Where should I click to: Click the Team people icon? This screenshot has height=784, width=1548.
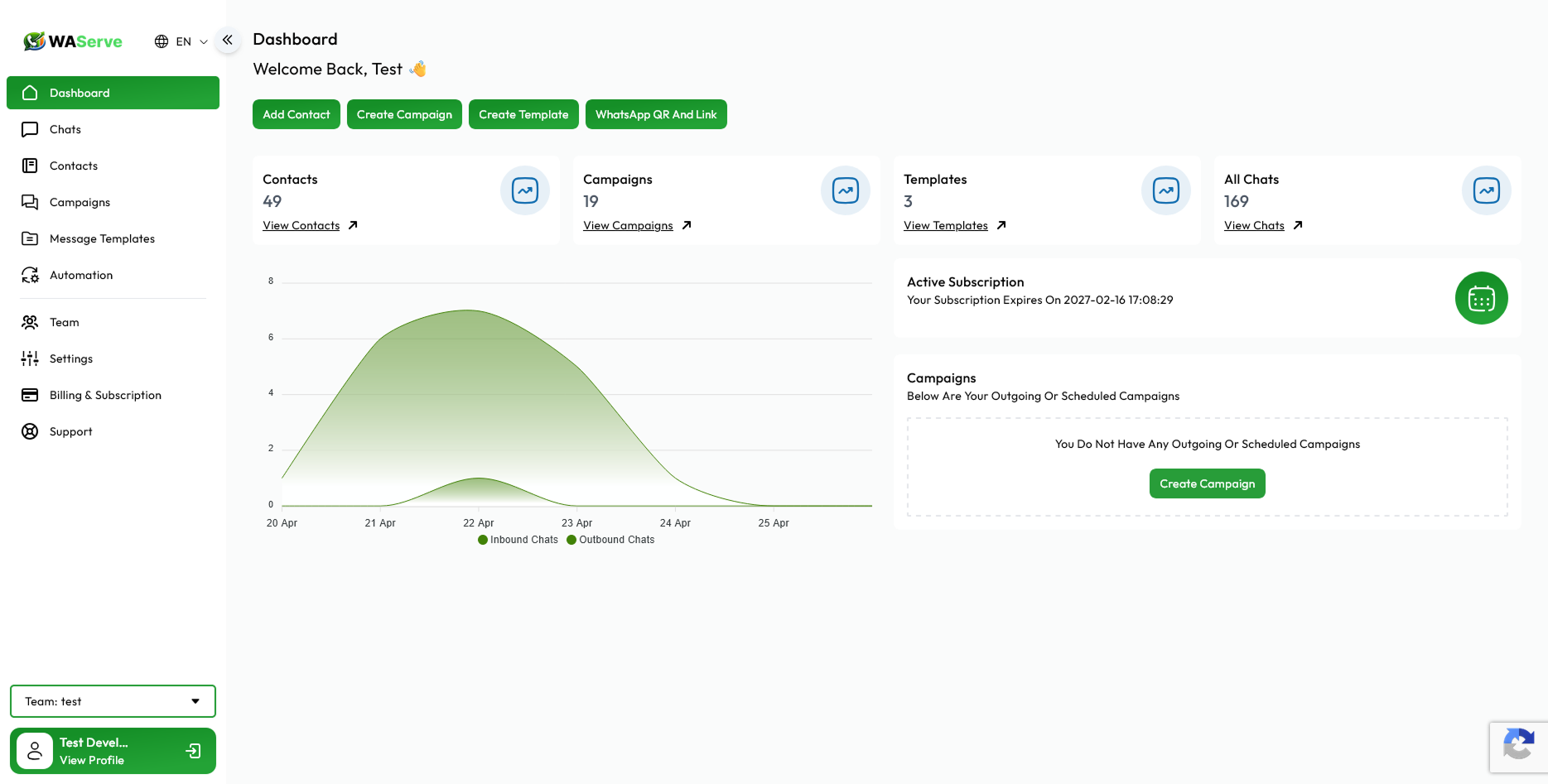[x=30, y=322]
